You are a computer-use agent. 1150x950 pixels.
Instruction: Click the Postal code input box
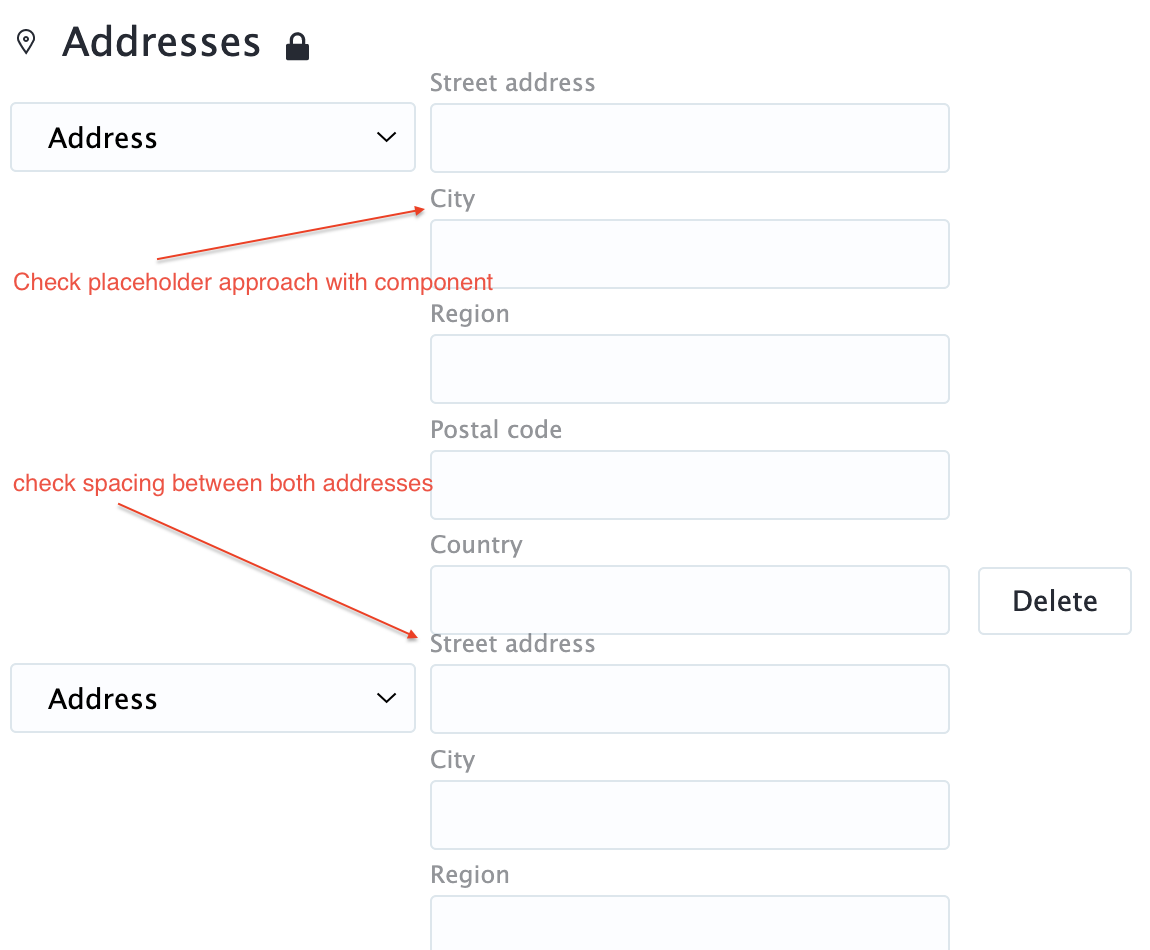(689, 485)
